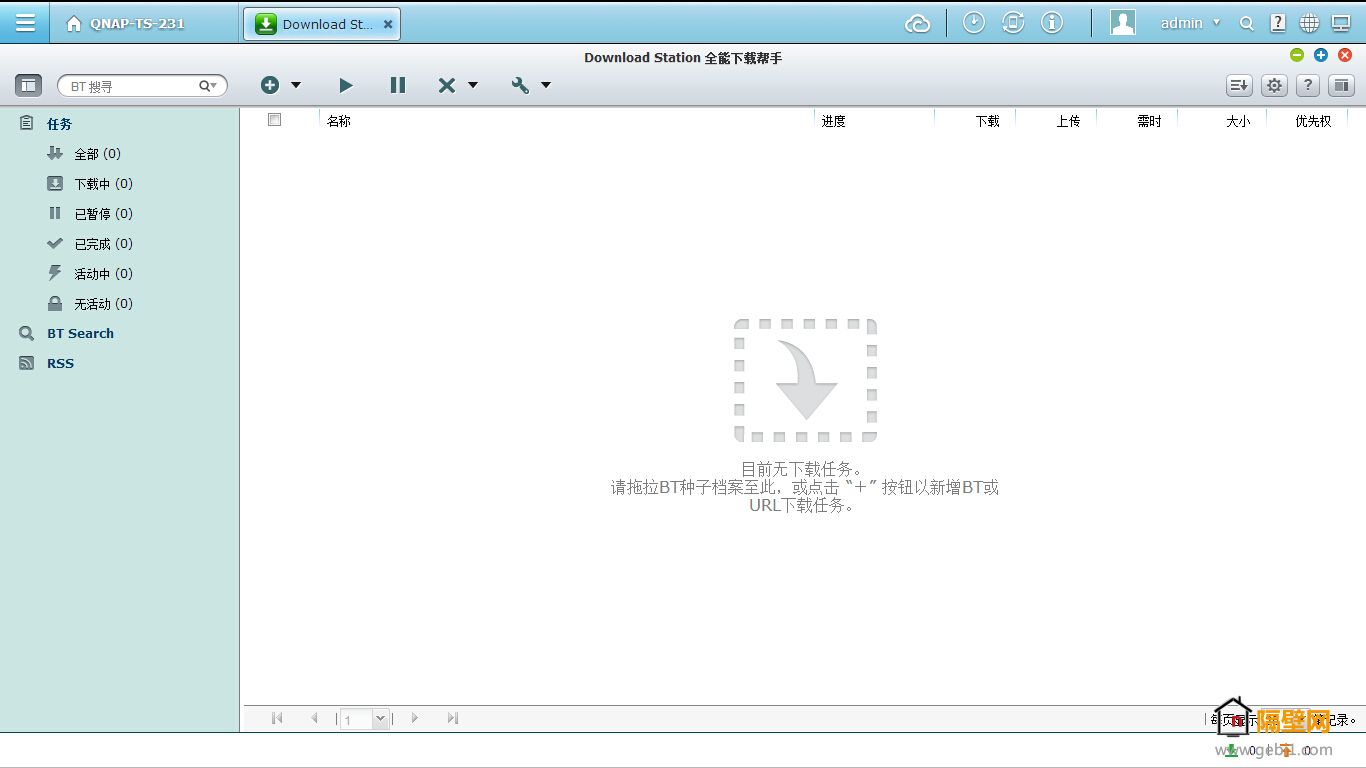Open the top bar help icon
Viewport: 1366px width, 768px height.
[1277, 23]
